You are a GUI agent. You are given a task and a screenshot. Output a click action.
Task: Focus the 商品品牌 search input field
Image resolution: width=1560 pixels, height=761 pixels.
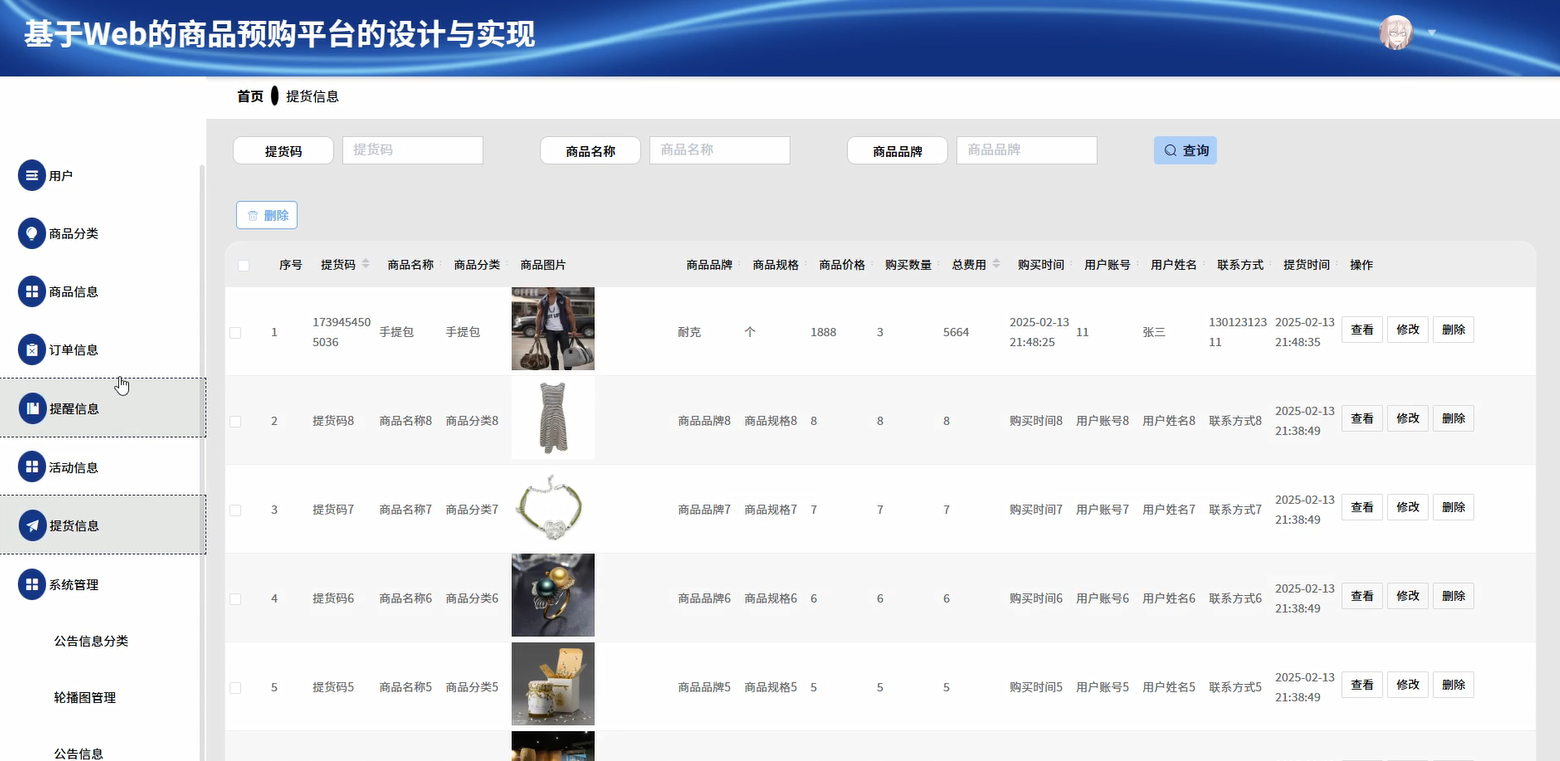tap(1027, 150)
